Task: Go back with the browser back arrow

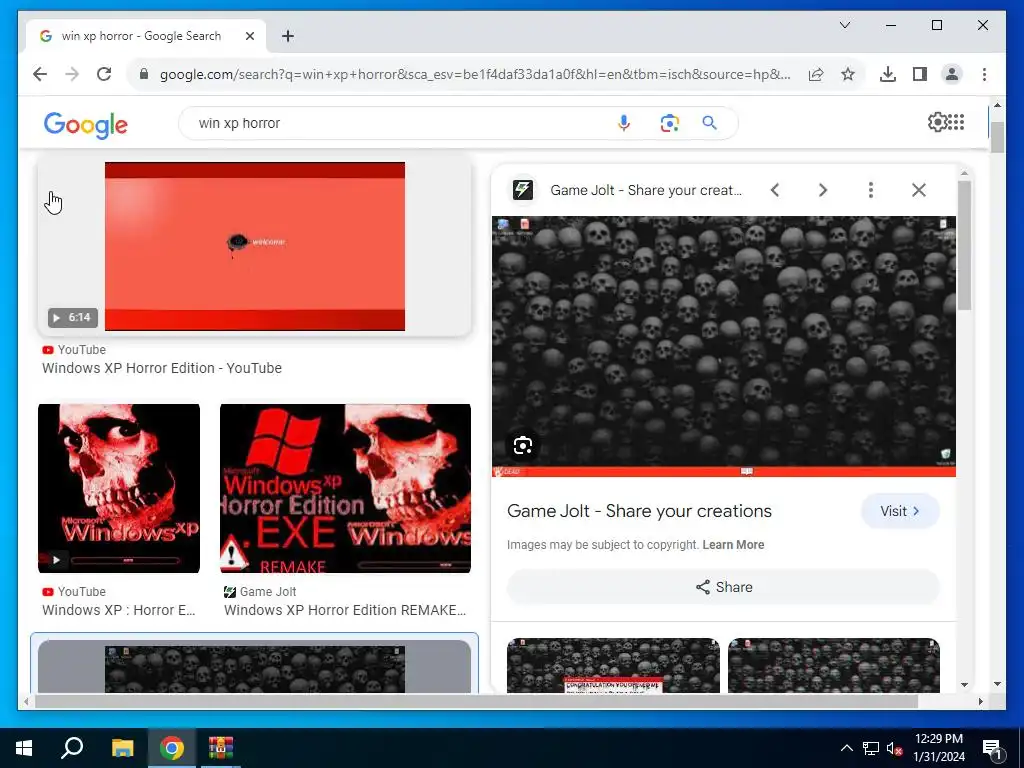Action: 40,74
